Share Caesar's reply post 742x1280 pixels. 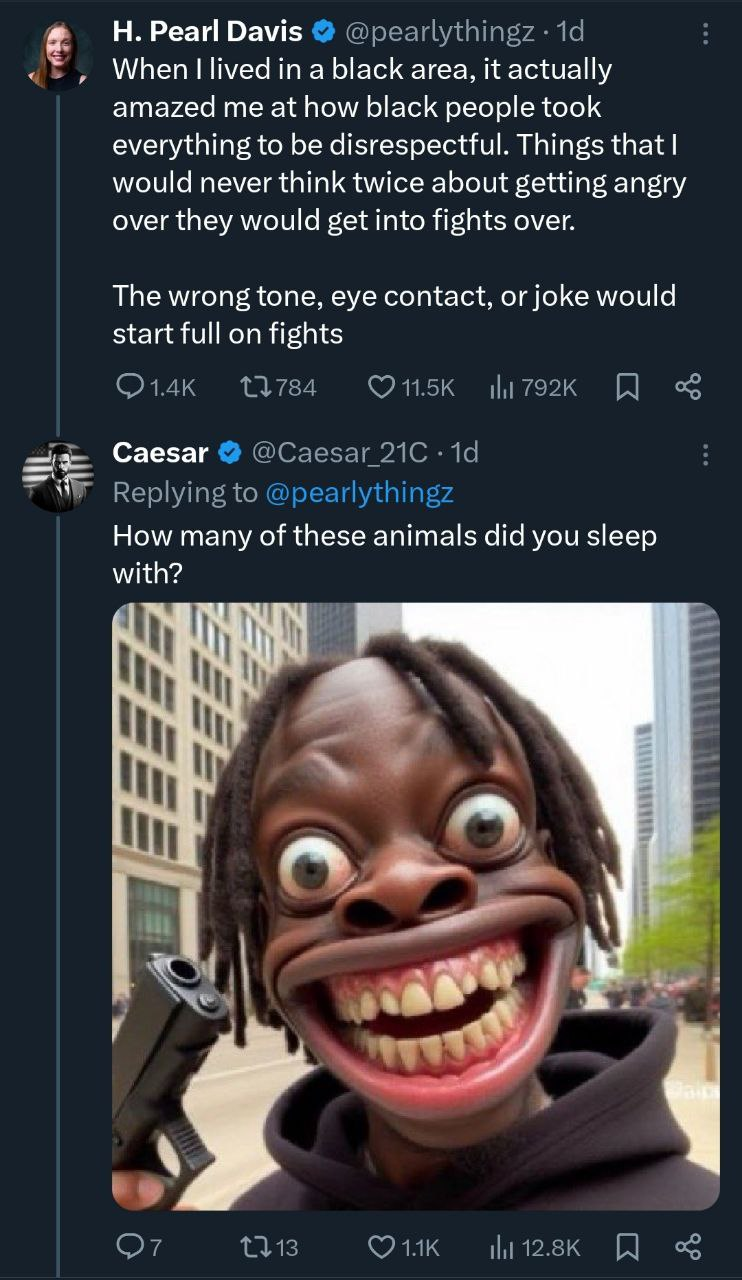tap(688, 1246)
